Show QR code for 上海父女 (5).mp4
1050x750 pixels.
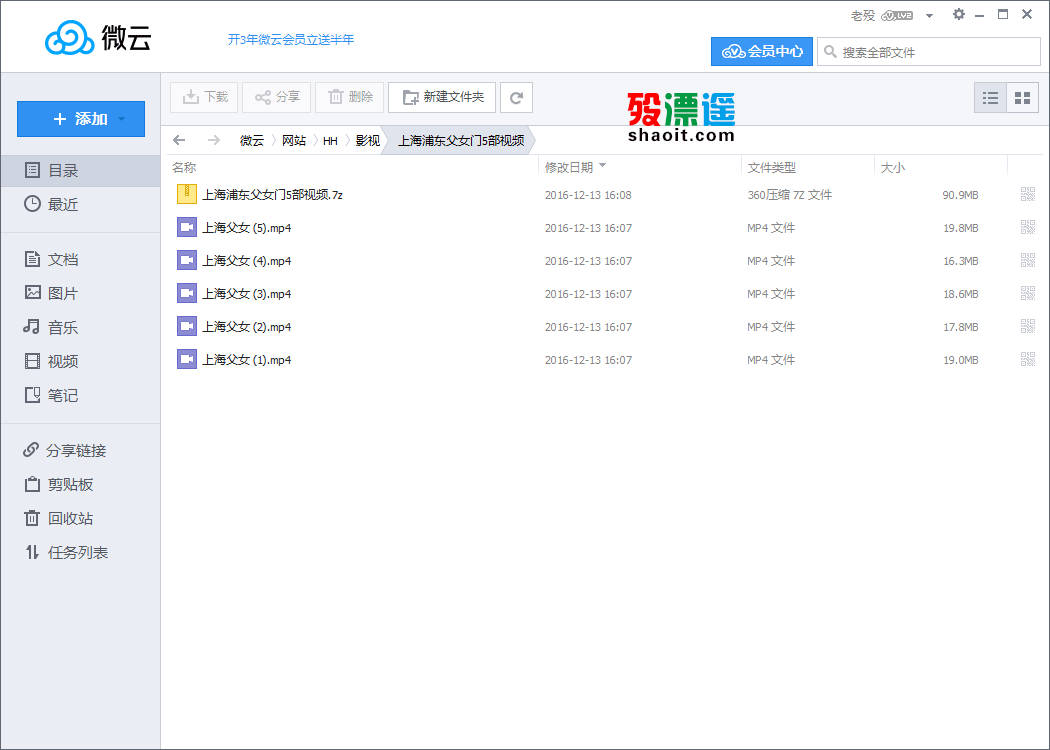click(x=1028, y=227)
